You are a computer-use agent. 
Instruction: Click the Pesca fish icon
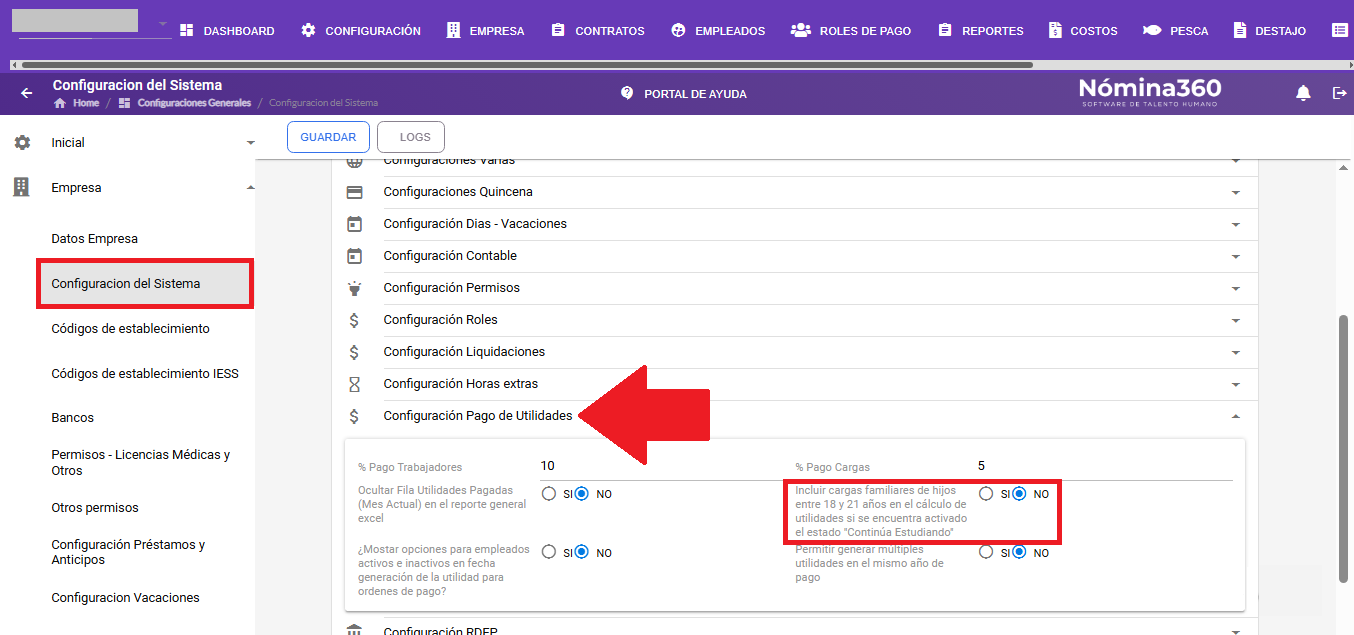tap(1152, 30)
